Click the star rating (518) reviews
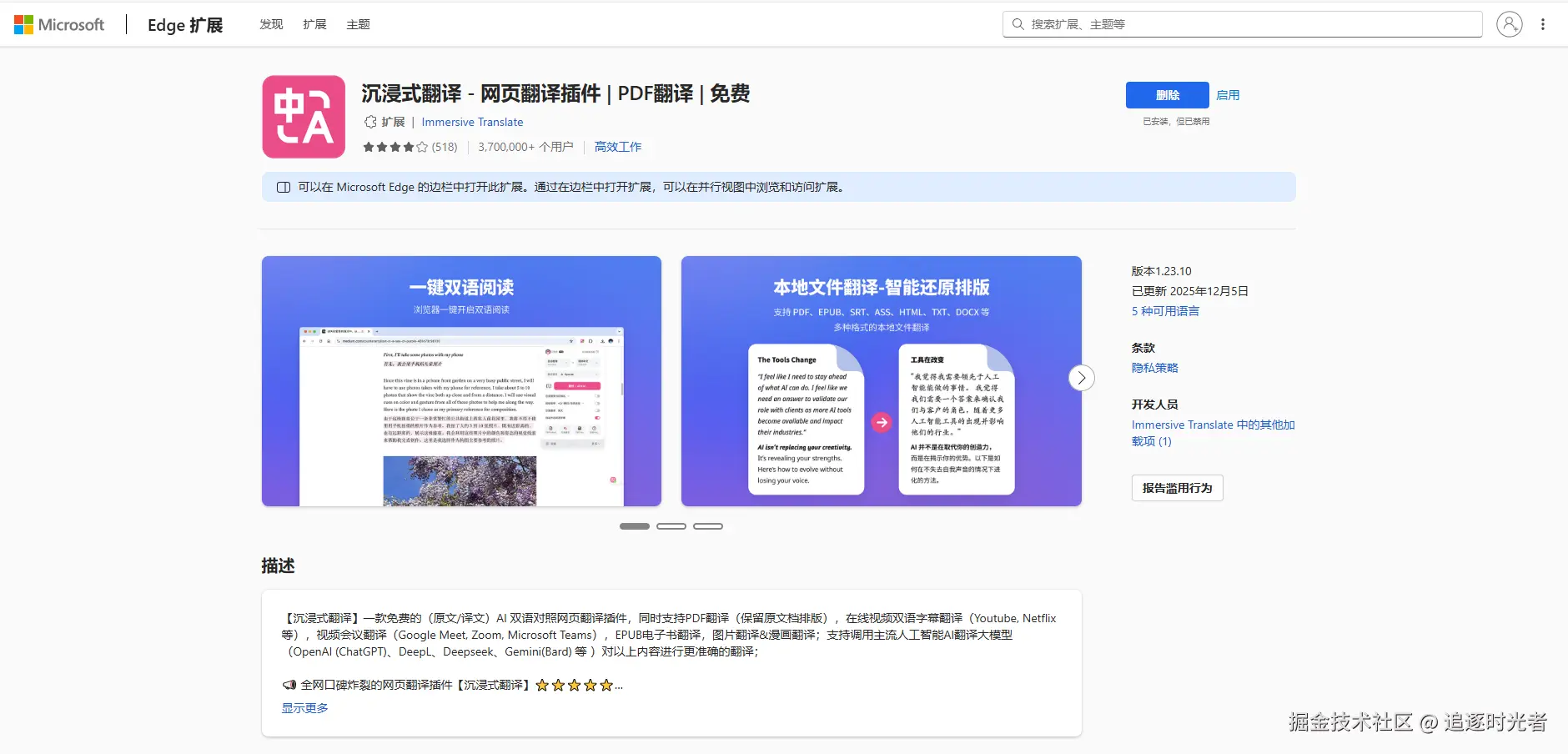 click(410, 147)
